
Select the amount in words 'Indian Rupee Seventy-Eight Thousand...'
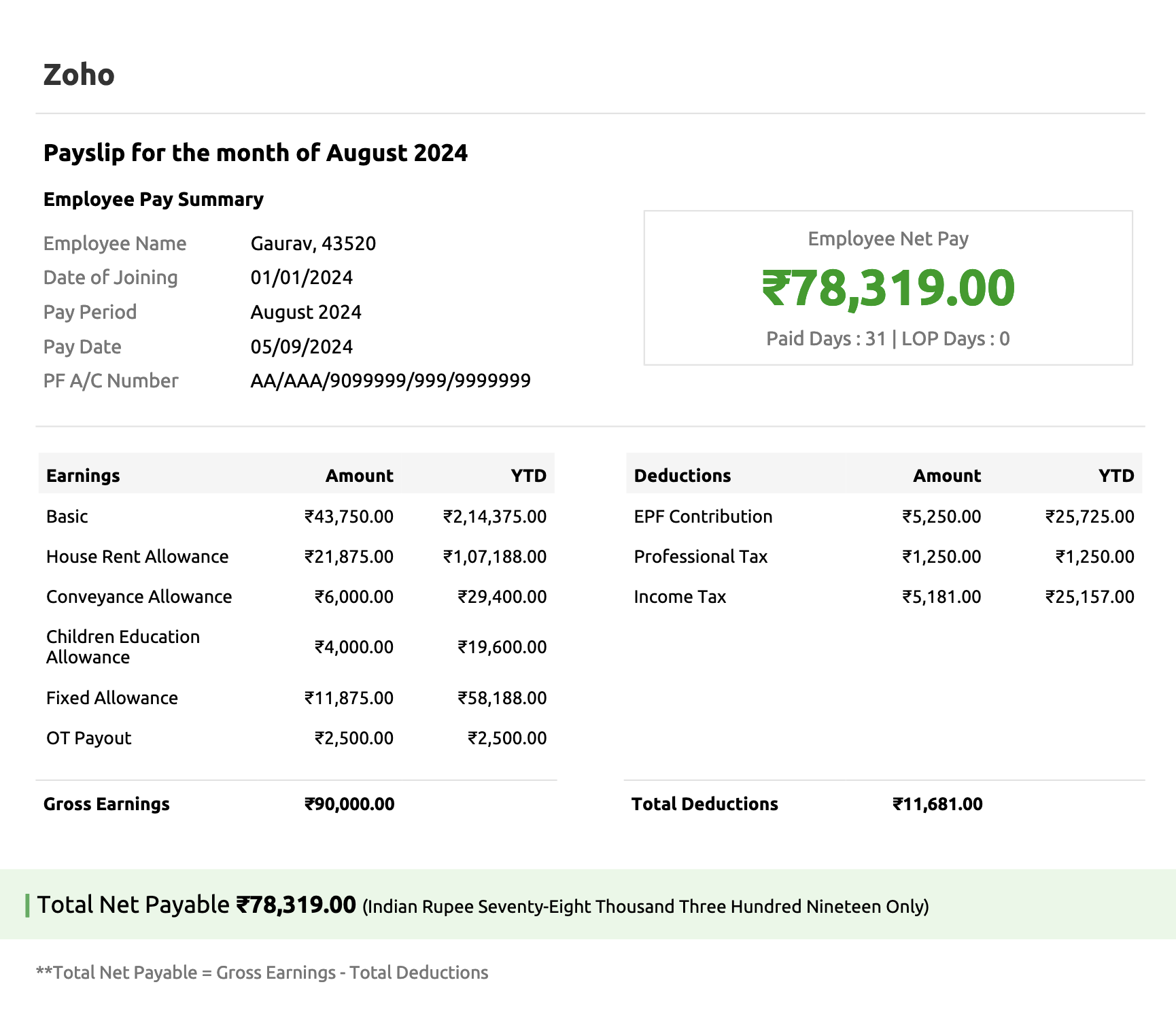tap(646, 907)
